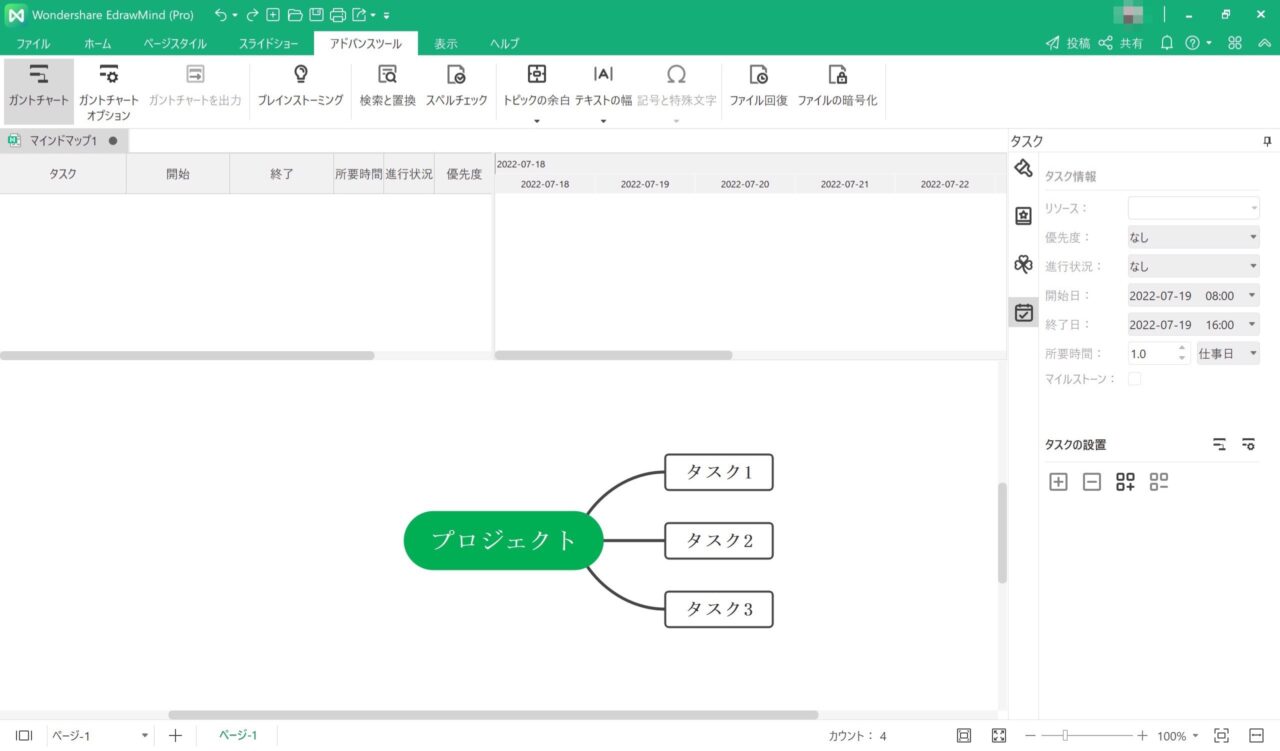Image resolution: width=1280 pixels, height=751 pixels.
Task: Open the 進行状況 progress dropdown in task panel
Action: tap(1194, 266)
